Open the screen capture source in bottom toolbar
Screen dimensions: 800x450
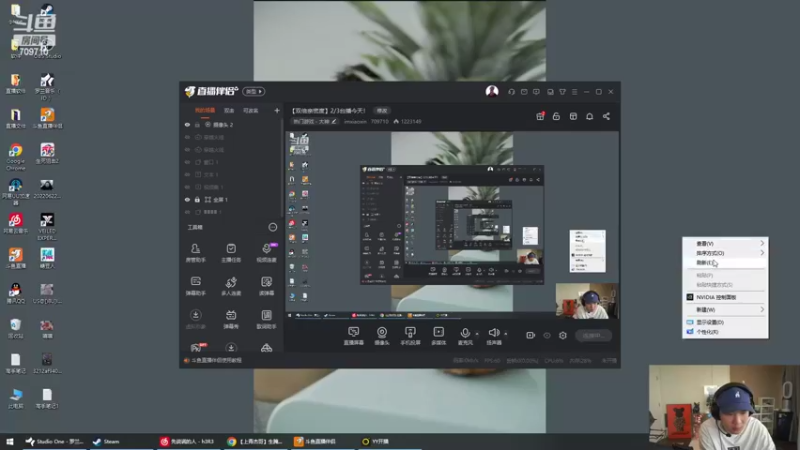coord(353,336)
